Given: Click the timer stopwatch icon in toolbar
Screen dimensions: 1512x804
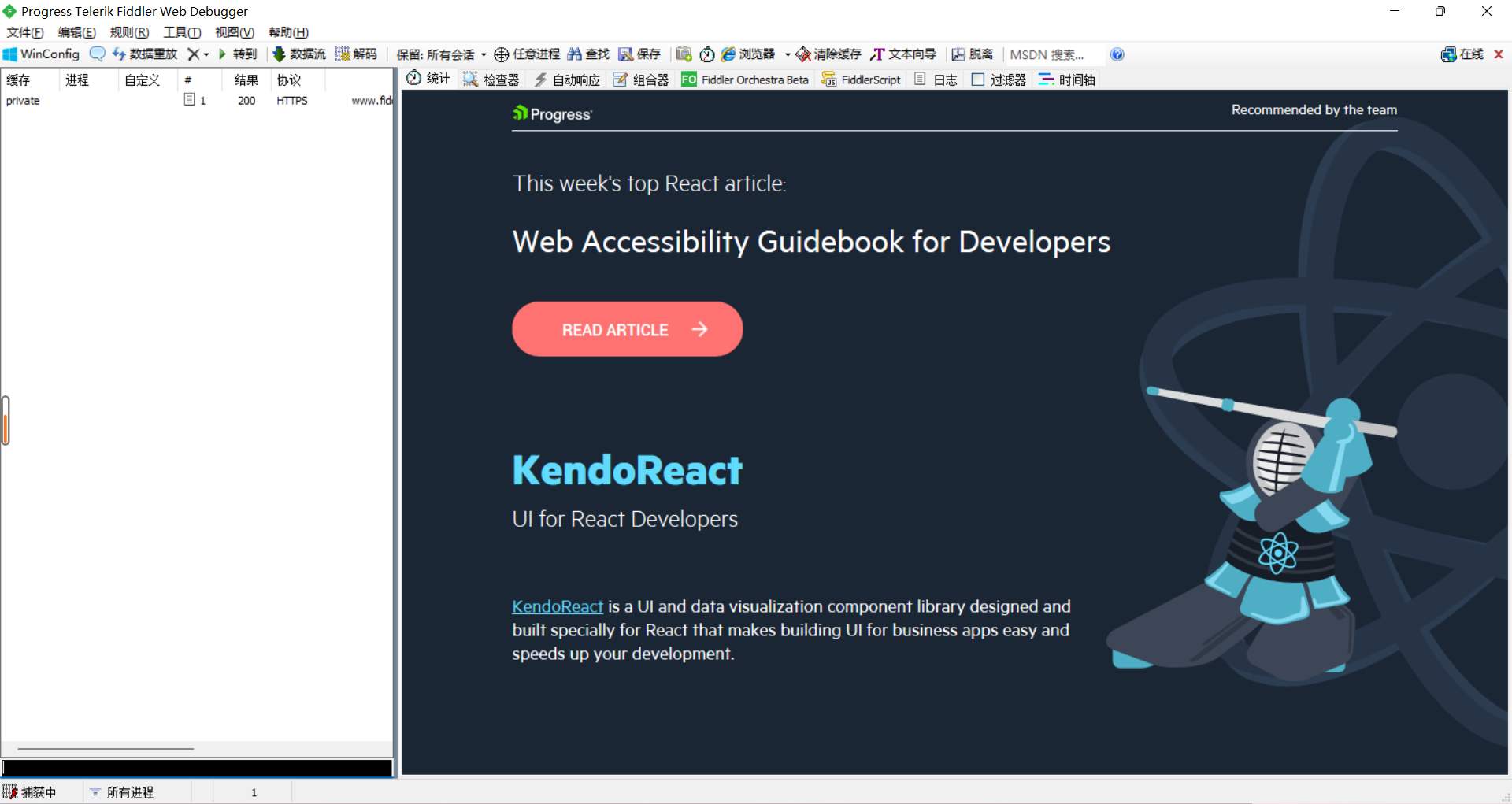Looking at the screenshot, I should point(706,54).
